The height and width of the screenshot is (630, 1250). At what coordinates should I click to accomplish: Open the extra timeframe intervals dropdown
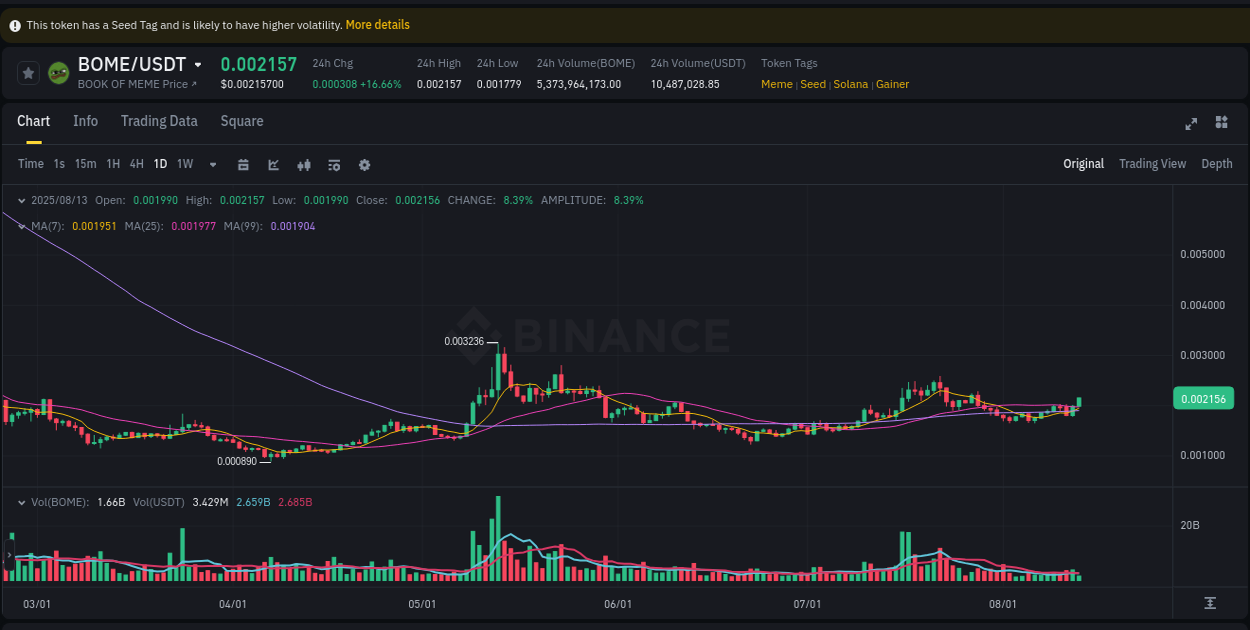[x=212, y=164]
